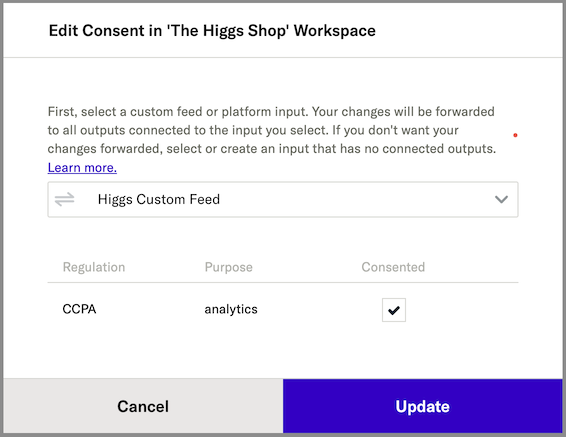This screenshot has height=437, width=566.
Task: Click the Edit Consent dialog title
Action: (x=212, y=31)
